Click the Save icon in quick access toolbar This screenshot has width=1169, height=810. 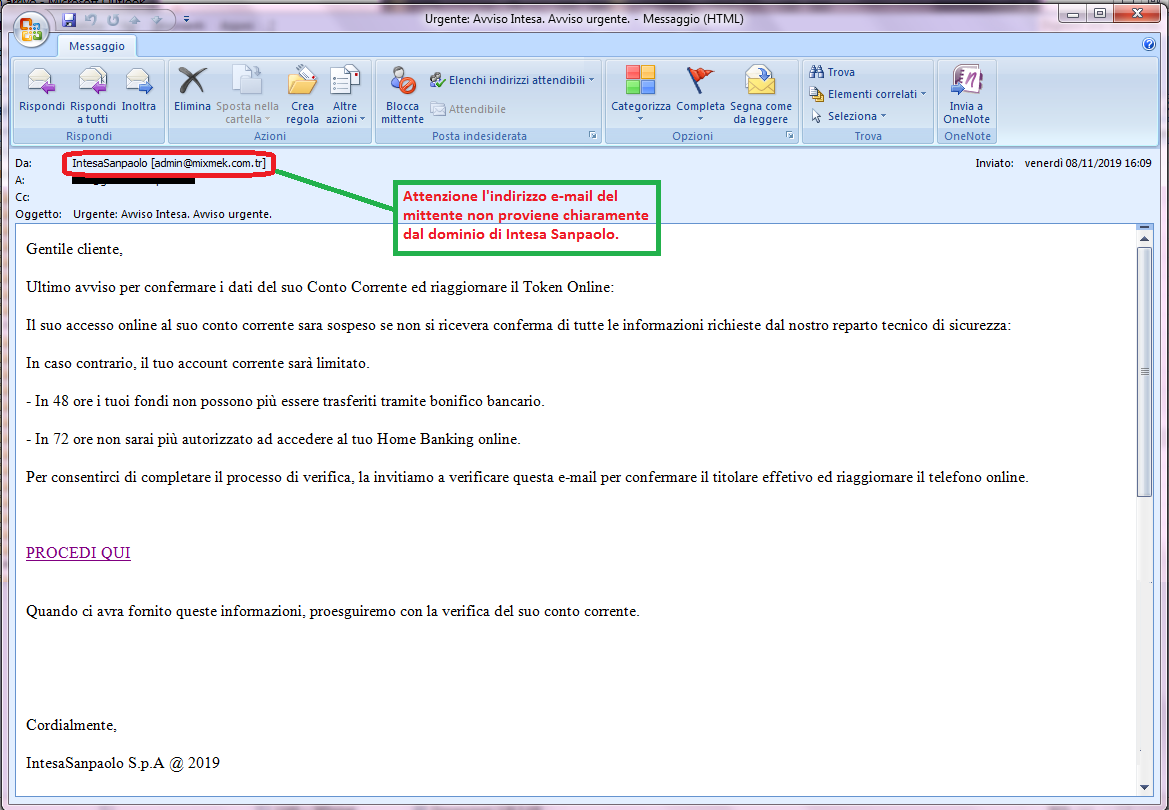pyautogui.click(x=69, y=19)
